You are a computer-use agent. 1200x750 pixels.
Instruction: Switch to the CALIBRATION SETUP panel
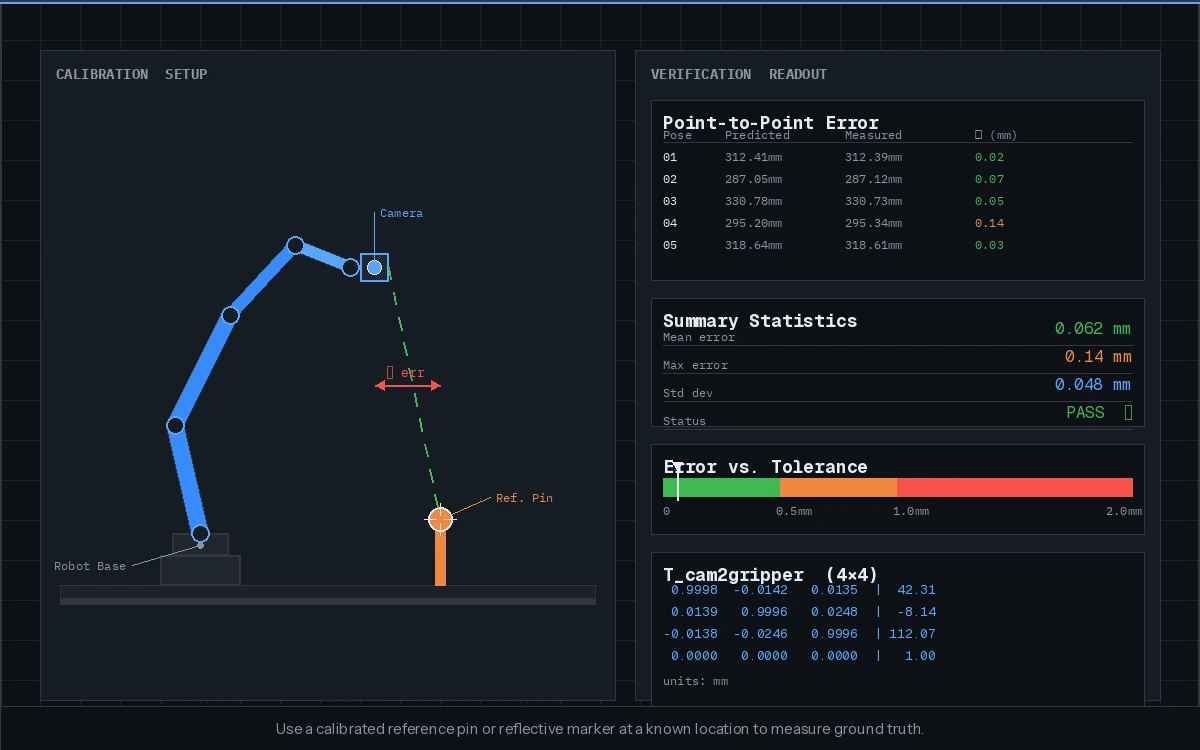[x=132, y=73]
